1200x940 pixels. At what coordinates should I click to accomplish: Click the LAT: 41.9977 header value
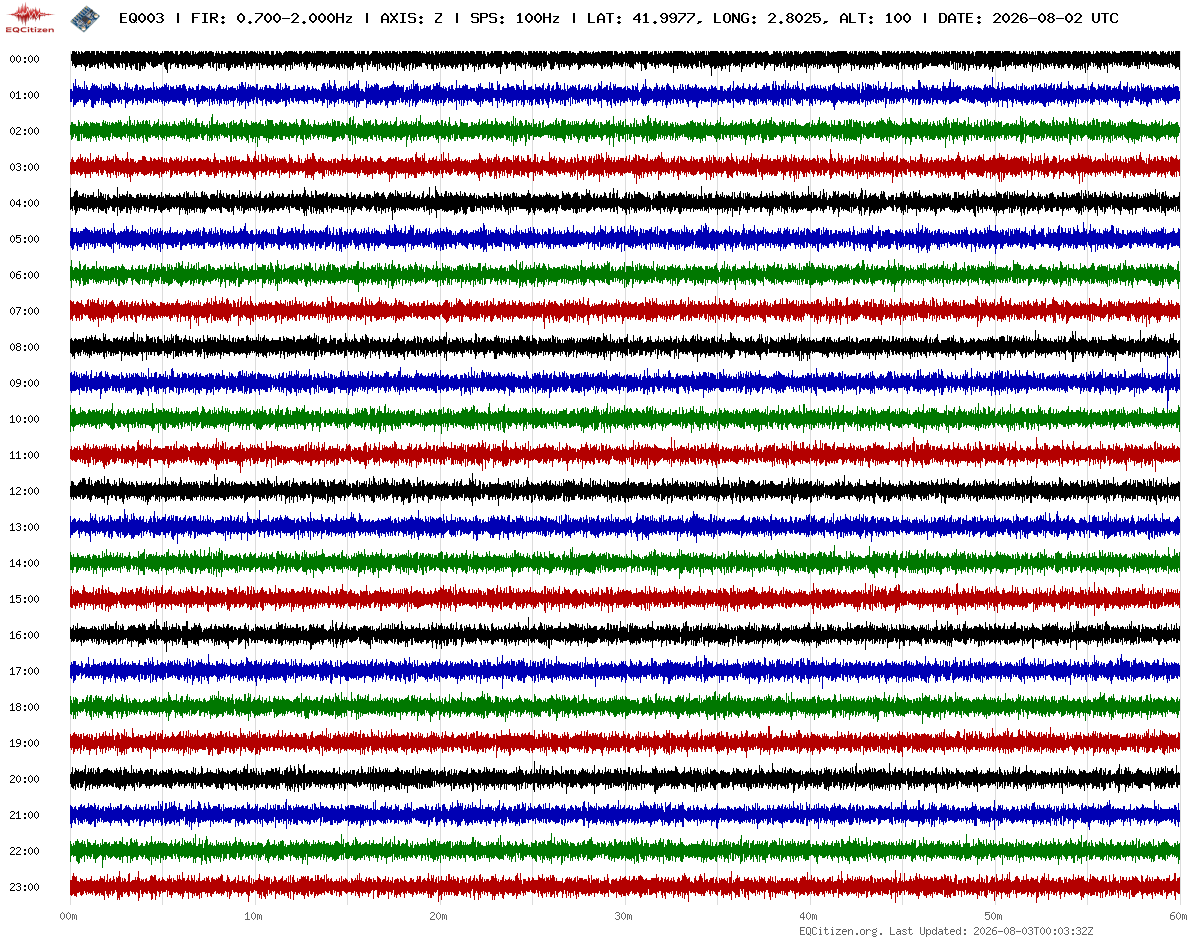644,18
